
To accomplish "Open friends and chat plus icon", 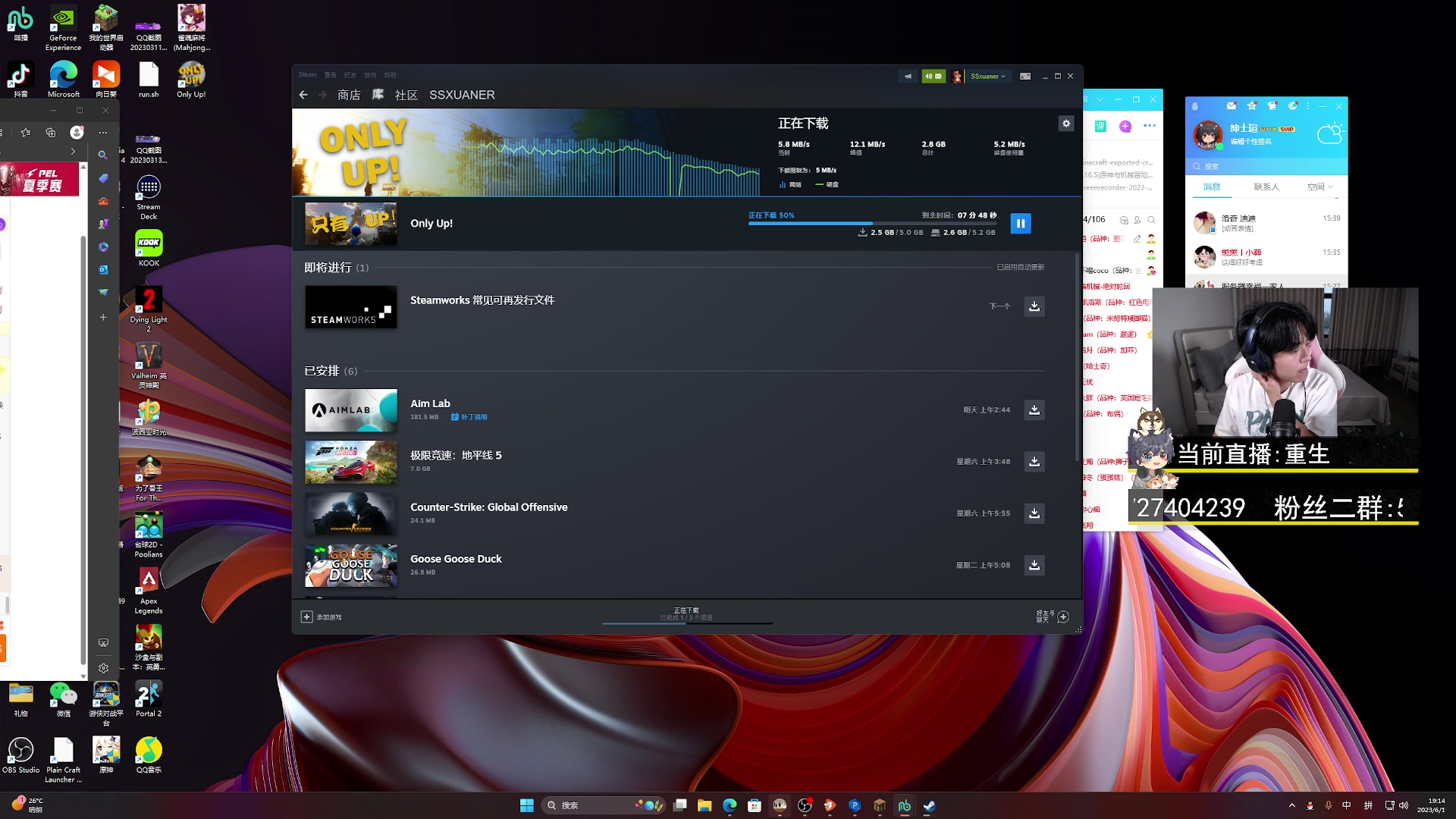I will pos(1062,617).
